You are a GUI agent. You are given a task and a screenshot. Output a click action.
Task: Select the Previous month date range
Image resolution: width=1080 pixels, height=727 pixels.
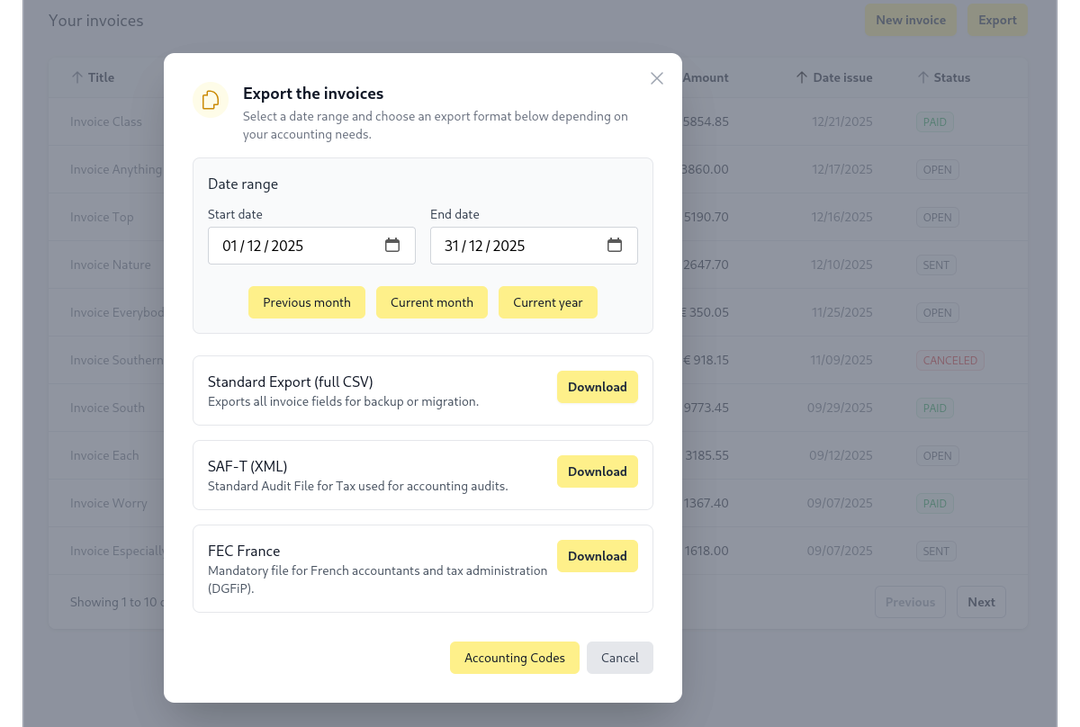coord(306,302)
